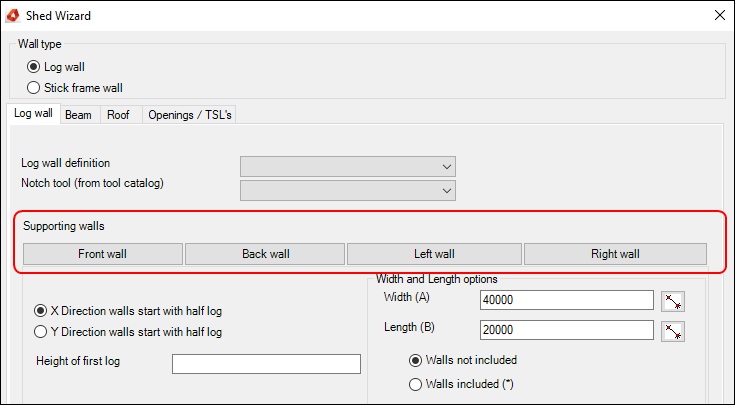
Task: Open the Openings / TSL's tab
Action: tap(190, 115)
